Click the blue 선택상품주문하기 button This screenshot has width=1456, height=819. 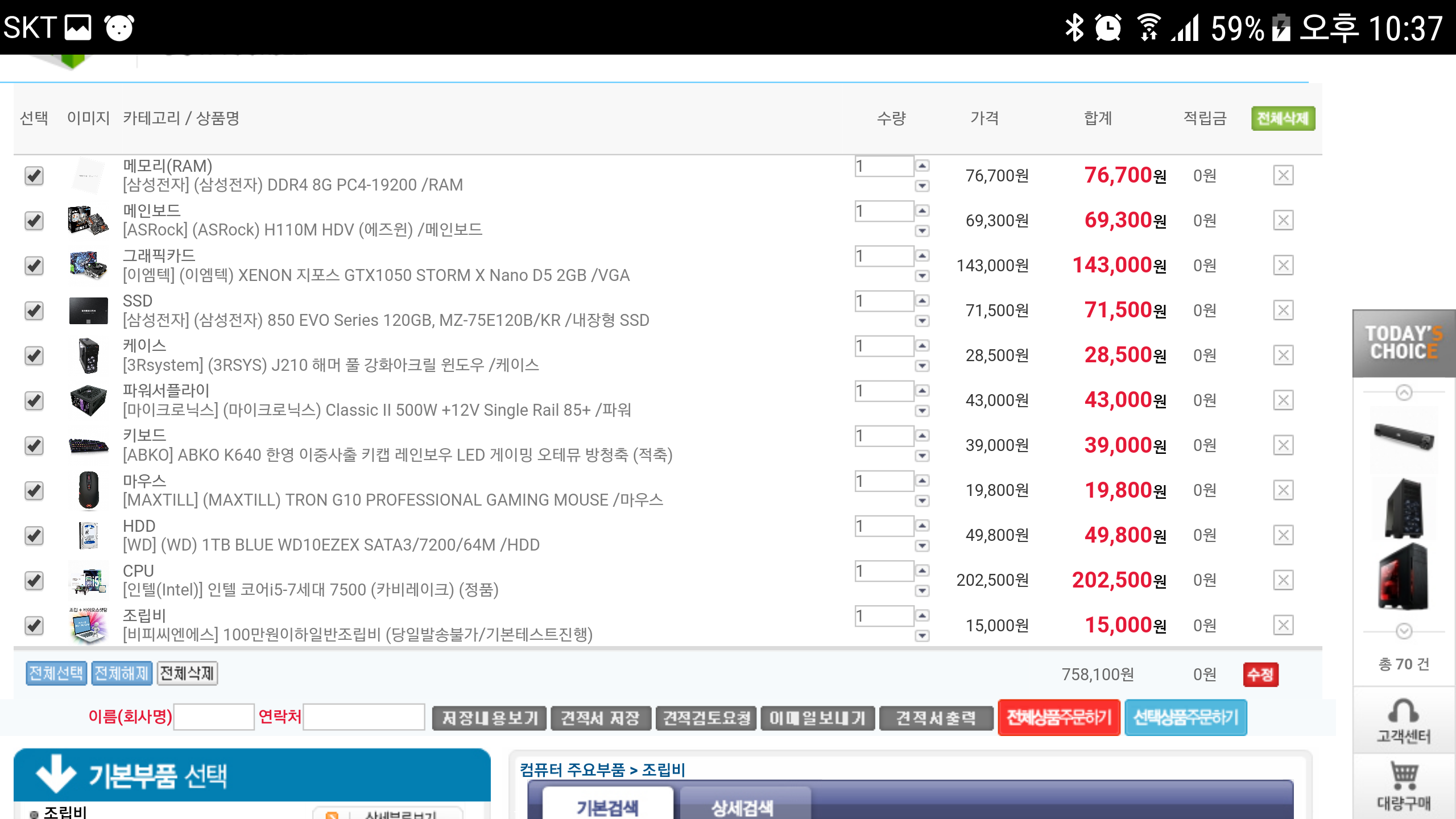(1186, 718)
